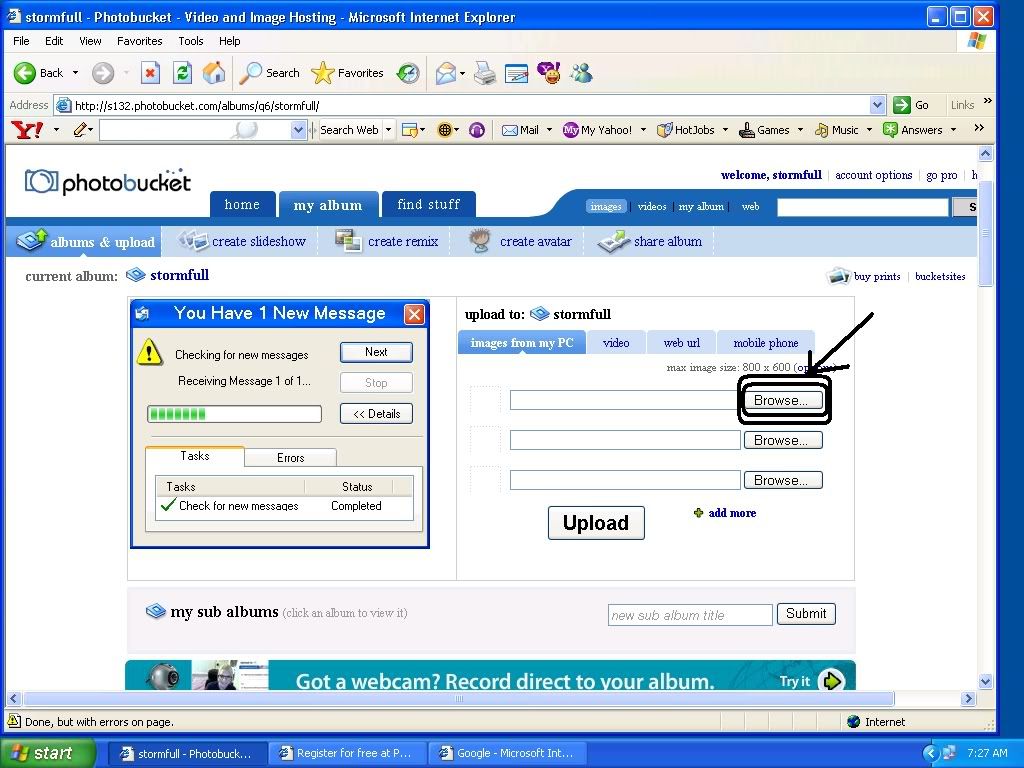Switch to the find stuff tab
This screenshot has width=1024, height=768.
point(428,204)
